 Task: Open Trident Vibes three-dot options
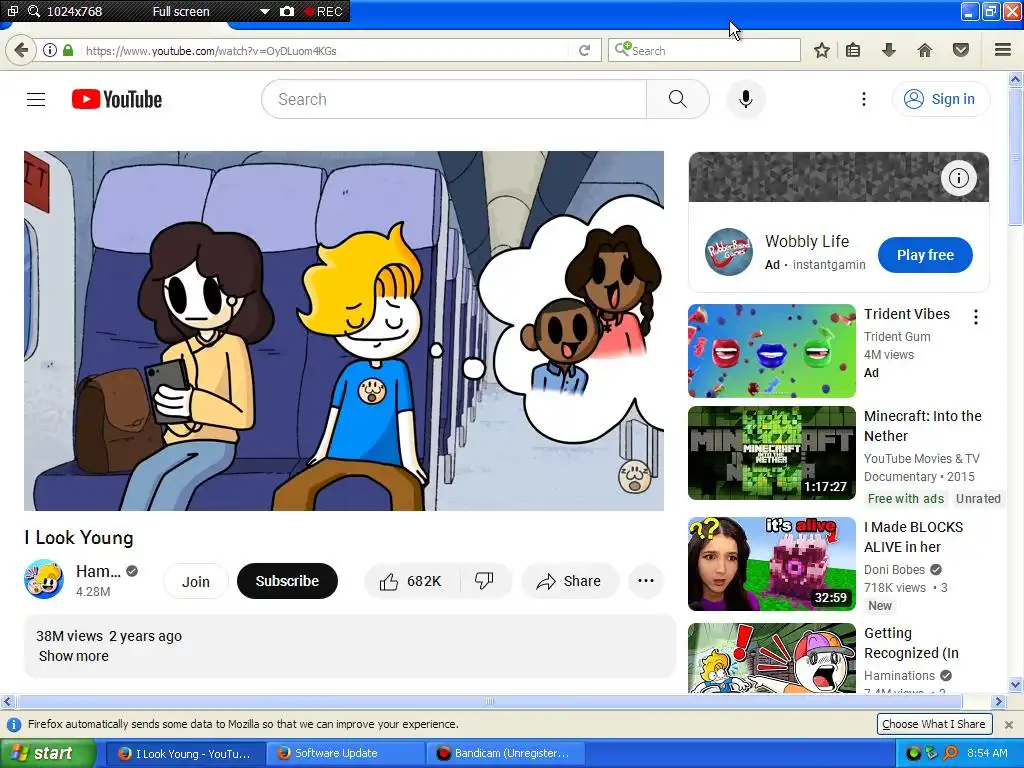pos(976,317)
